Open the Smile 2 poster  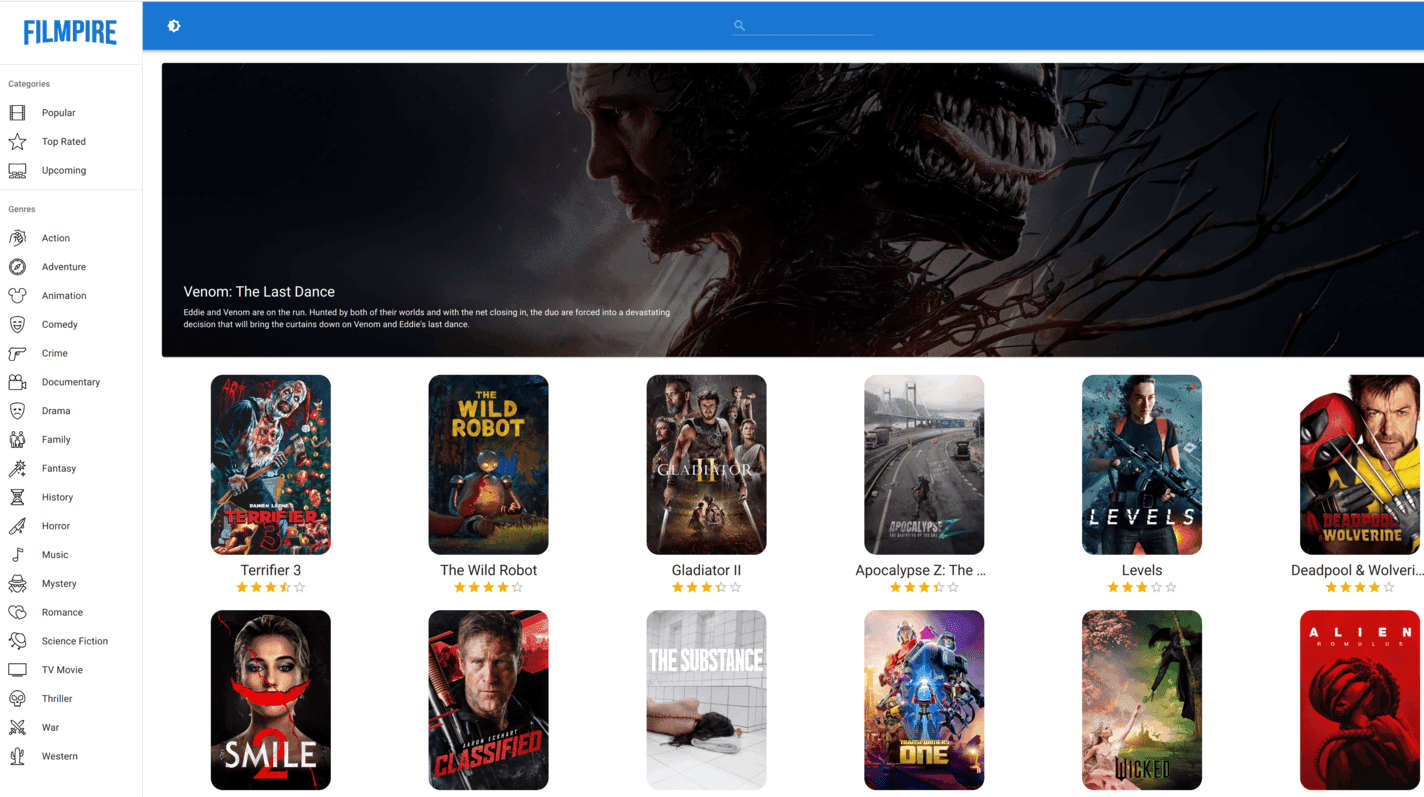[271, 700]
